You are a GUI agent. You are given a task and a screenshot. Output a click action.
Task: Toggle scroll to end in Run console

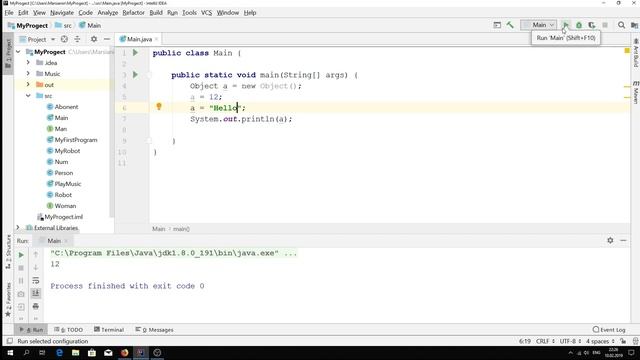(x=36, y=293)
